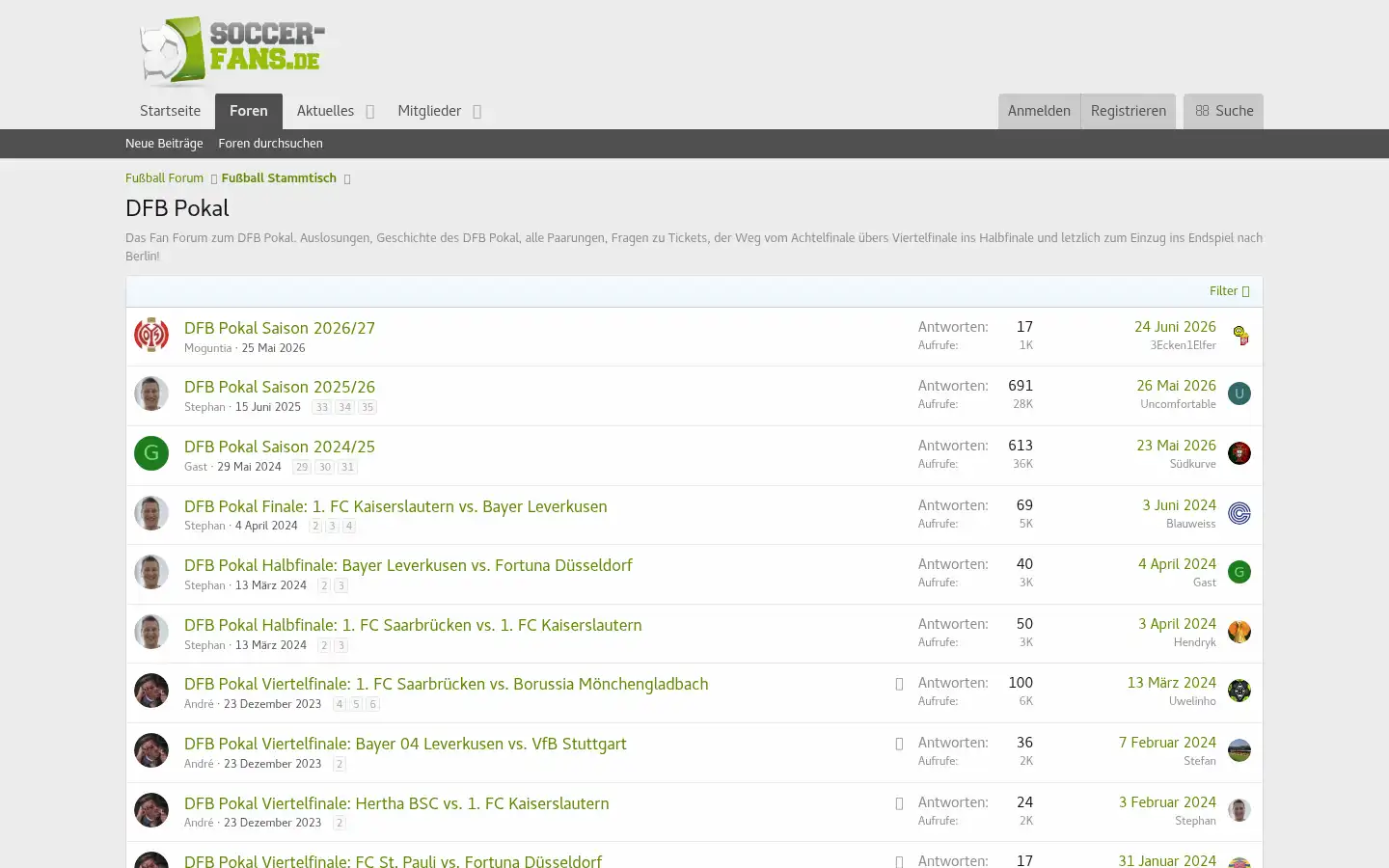This screenshot has width=1389, height=868.
Task: Click the Anmelden button
Action: 1039,111
